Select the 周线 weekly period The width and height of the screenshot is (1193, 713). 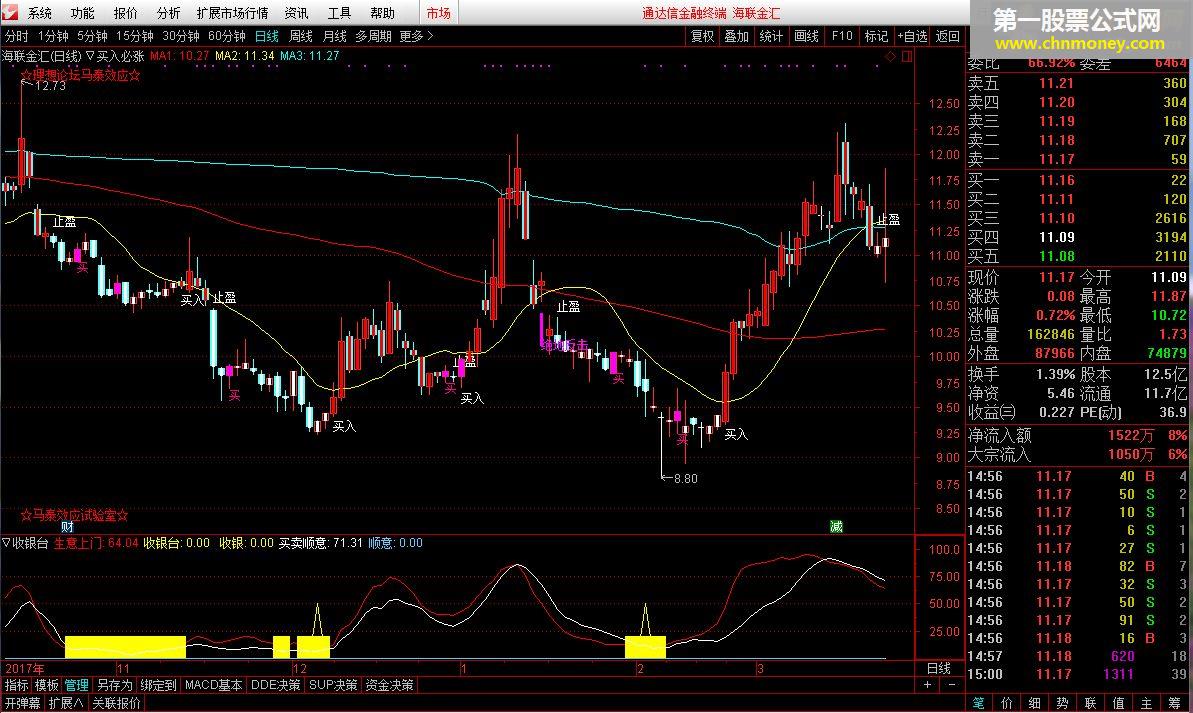[301, 36]
